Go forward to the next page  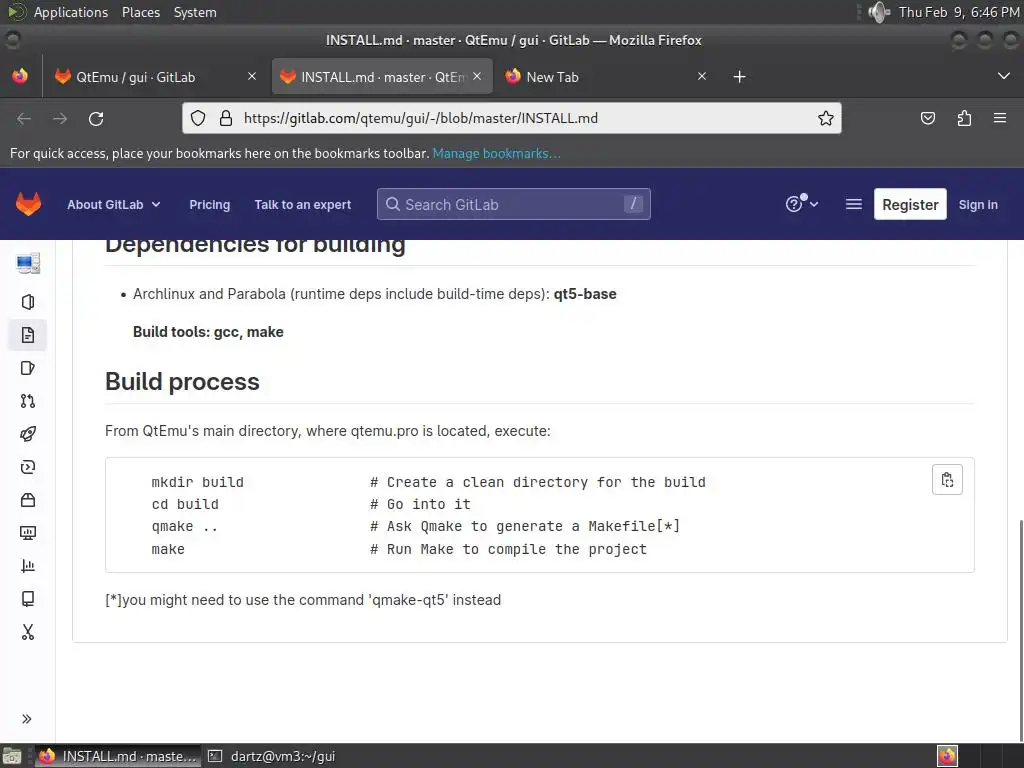(x=60, y=118)
